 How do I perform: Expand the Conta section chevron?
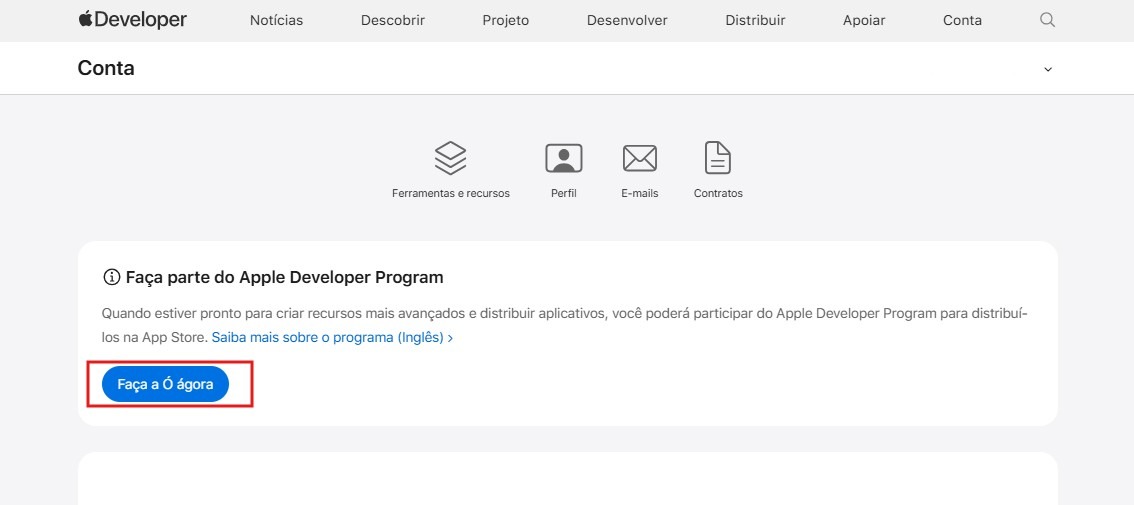[x=1047, y=69]
